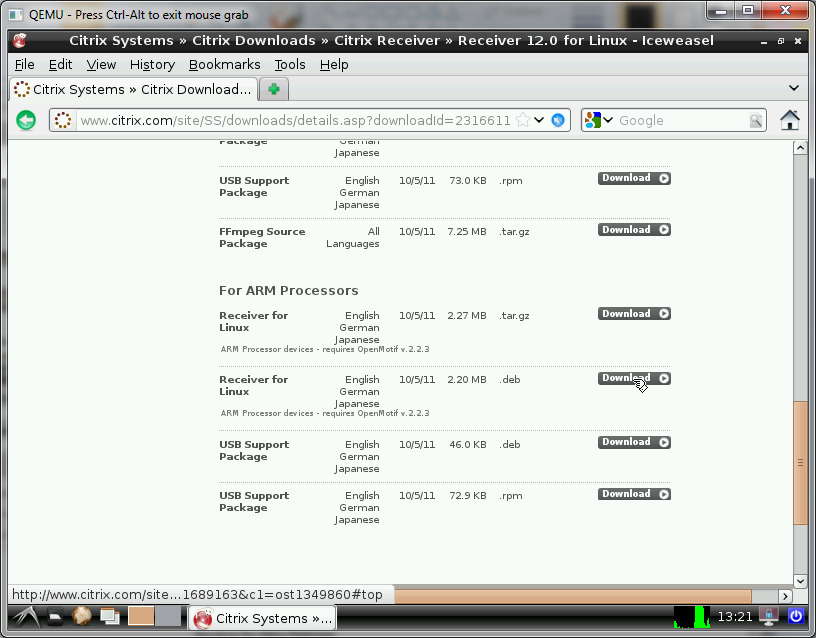Open the Help menu
Image resolution: width=816 pixels, height=638 pixels.
point(334,65)
